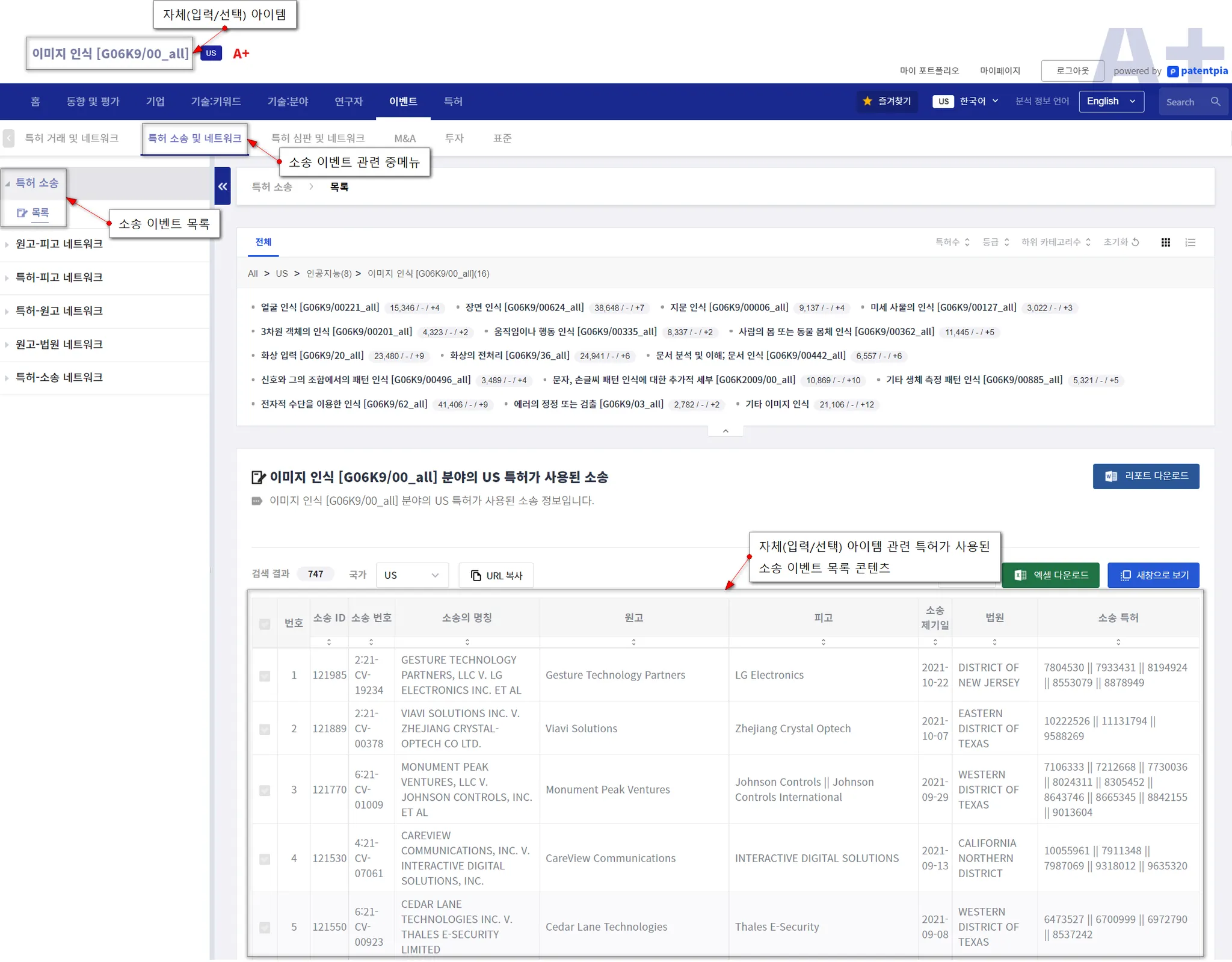Click the sidebar collapse double-arrow icon
The width and height of the screenshot is (1232, 962).
[223, 187]
